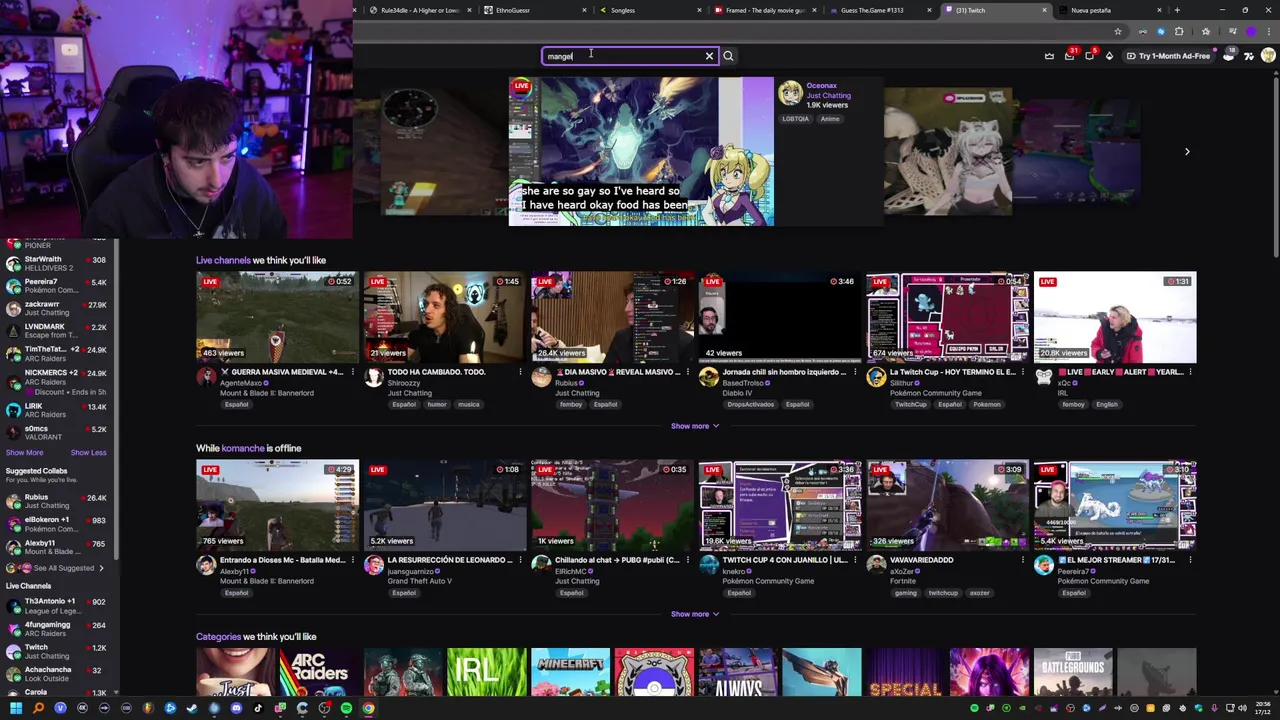Open TikTok from taskbar
This screenshot has width=1280, height=720.
(258, 708)
